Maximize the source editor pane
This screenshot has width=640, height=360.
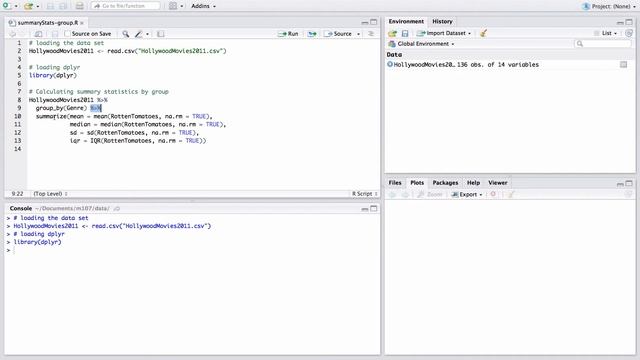(373, 22)
